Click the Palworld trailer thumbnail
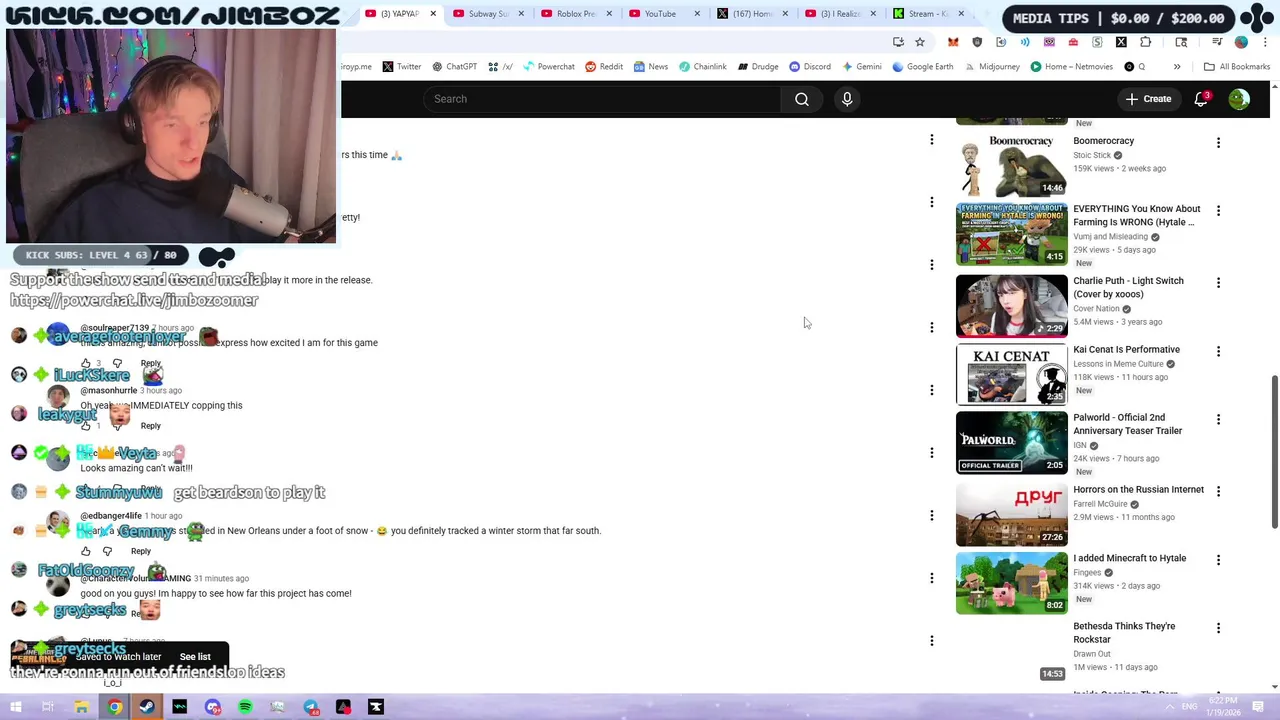 coord(1011,443)
